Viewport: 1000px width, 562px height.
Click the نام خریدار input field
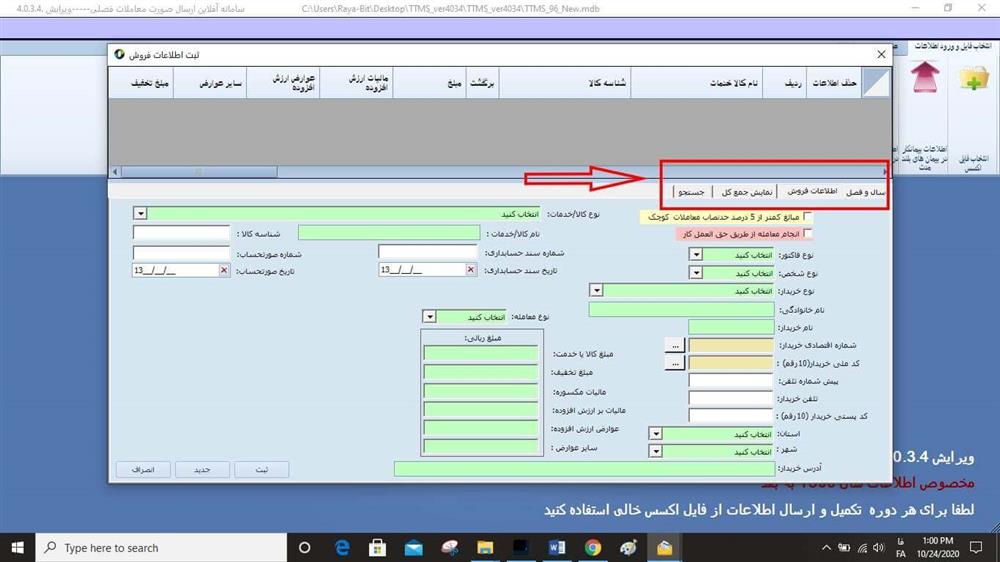tap(731, 327)
